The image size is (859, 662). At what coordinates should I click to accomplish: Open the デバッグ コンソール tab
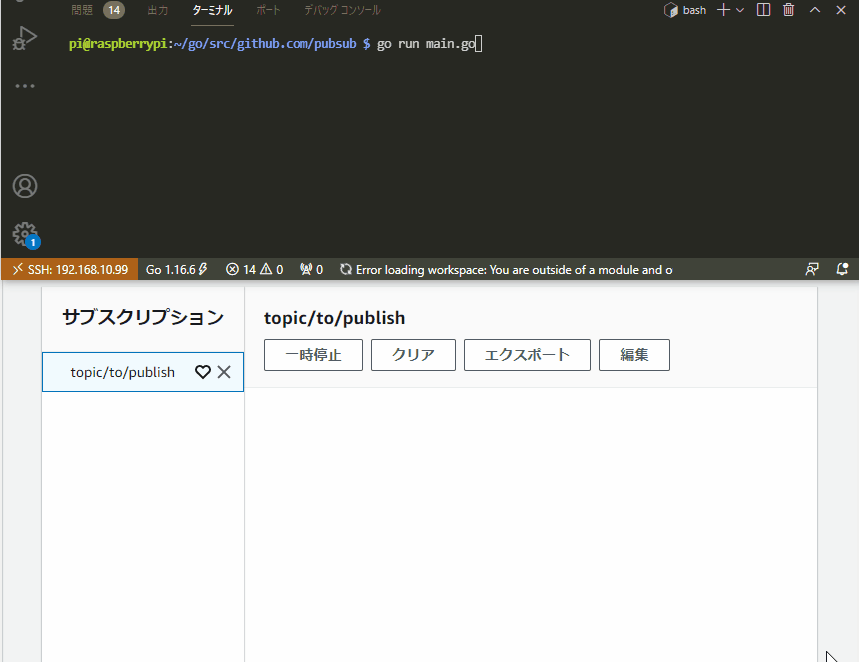342,10
